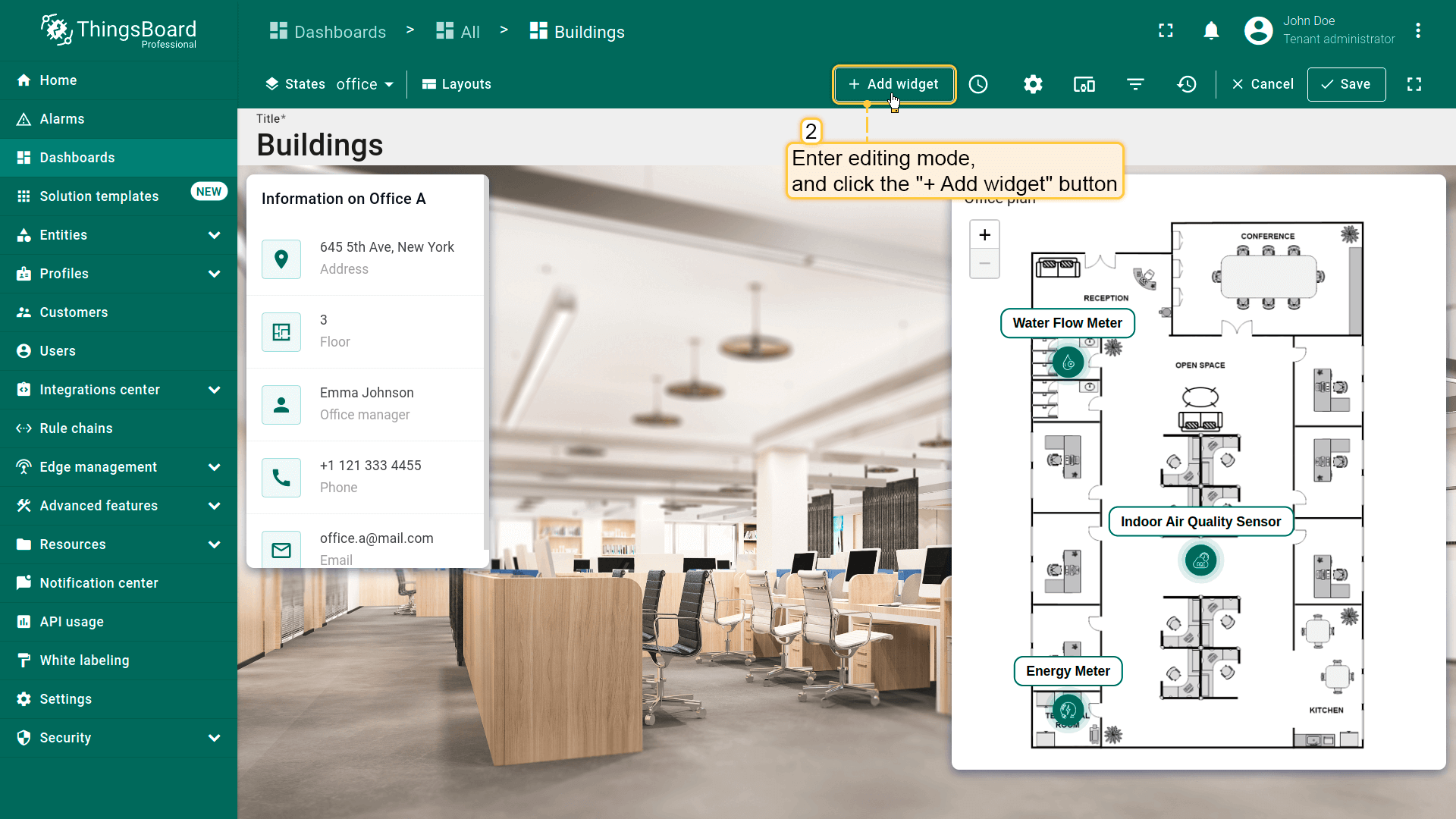Open Solution templates menu item
Screen dimensions: 1456x819
[99, 196]
